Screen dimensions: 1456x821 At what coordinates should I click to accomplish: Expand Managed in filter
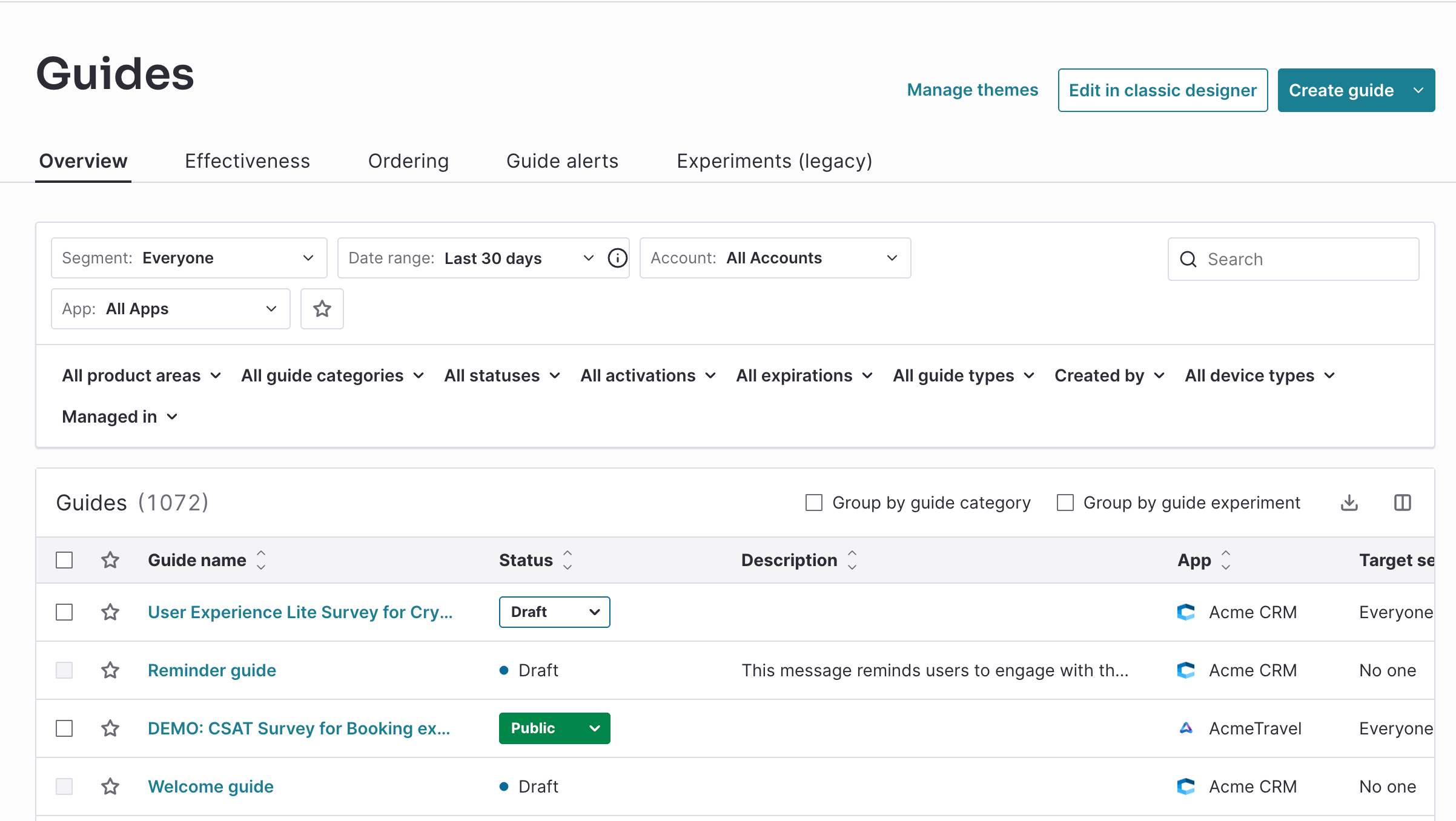pos(120,417)
